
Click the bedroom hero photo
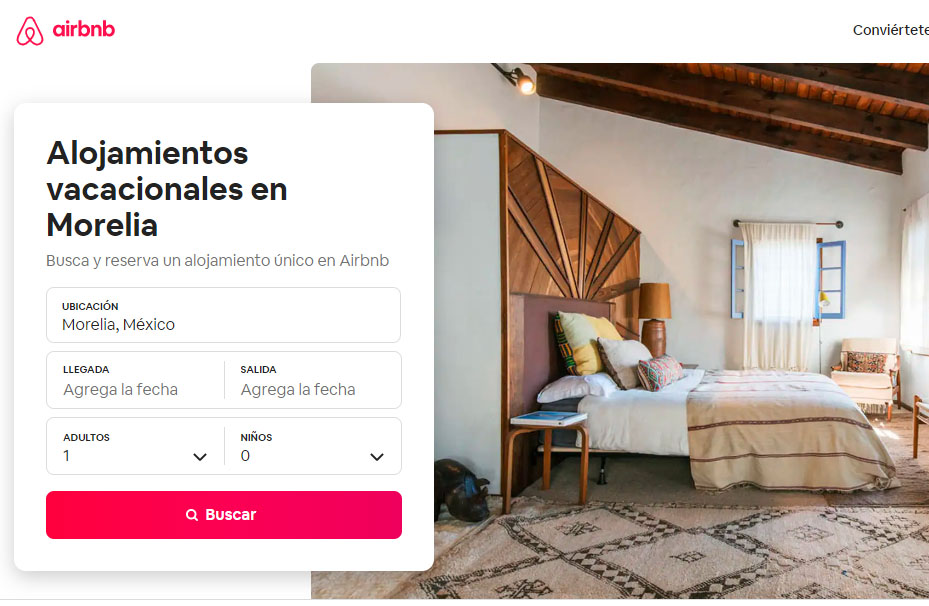point(681,332)
